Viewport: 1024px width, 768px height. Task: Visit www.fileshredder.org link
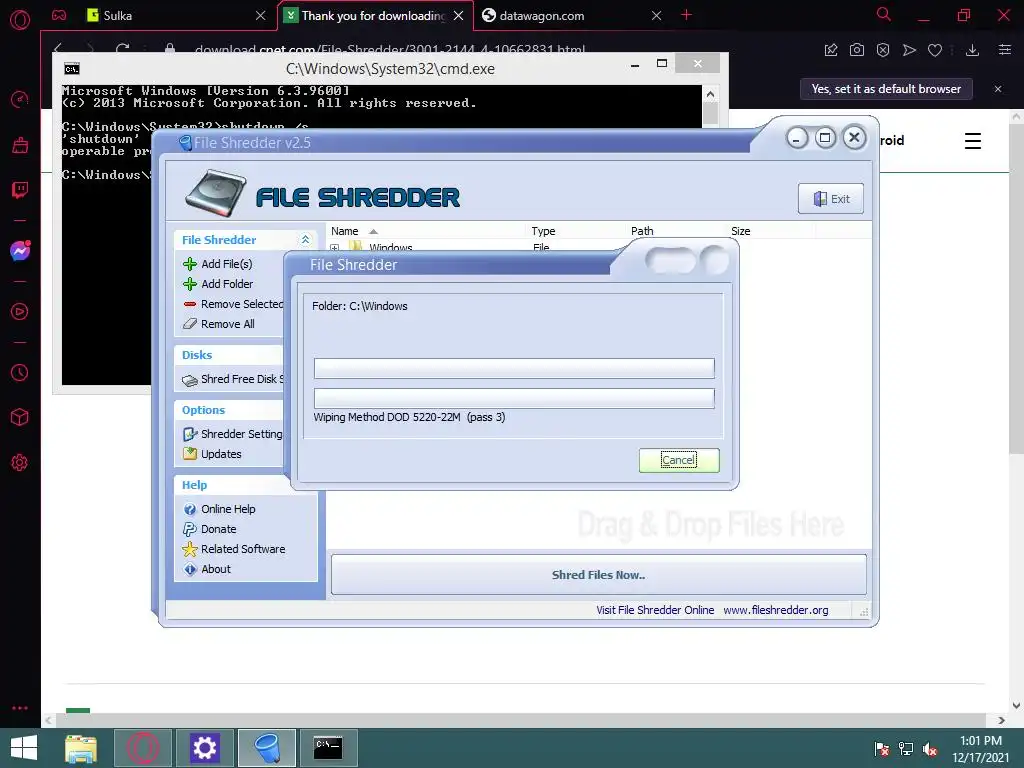[776, 610]
